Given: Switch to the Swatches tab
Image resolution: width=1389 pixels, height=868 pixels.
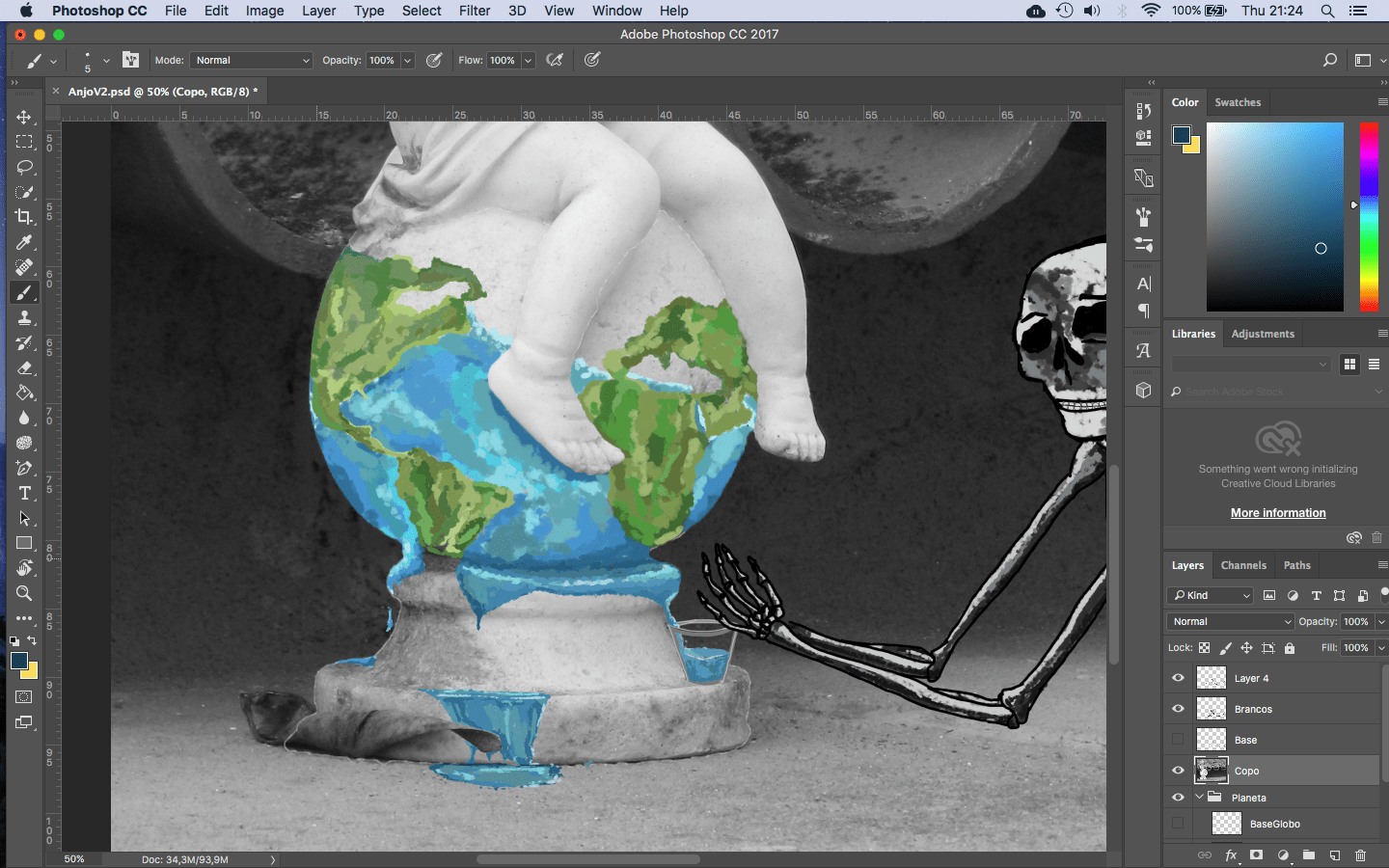Looking at the screenshot, I should click(1237, 102).
